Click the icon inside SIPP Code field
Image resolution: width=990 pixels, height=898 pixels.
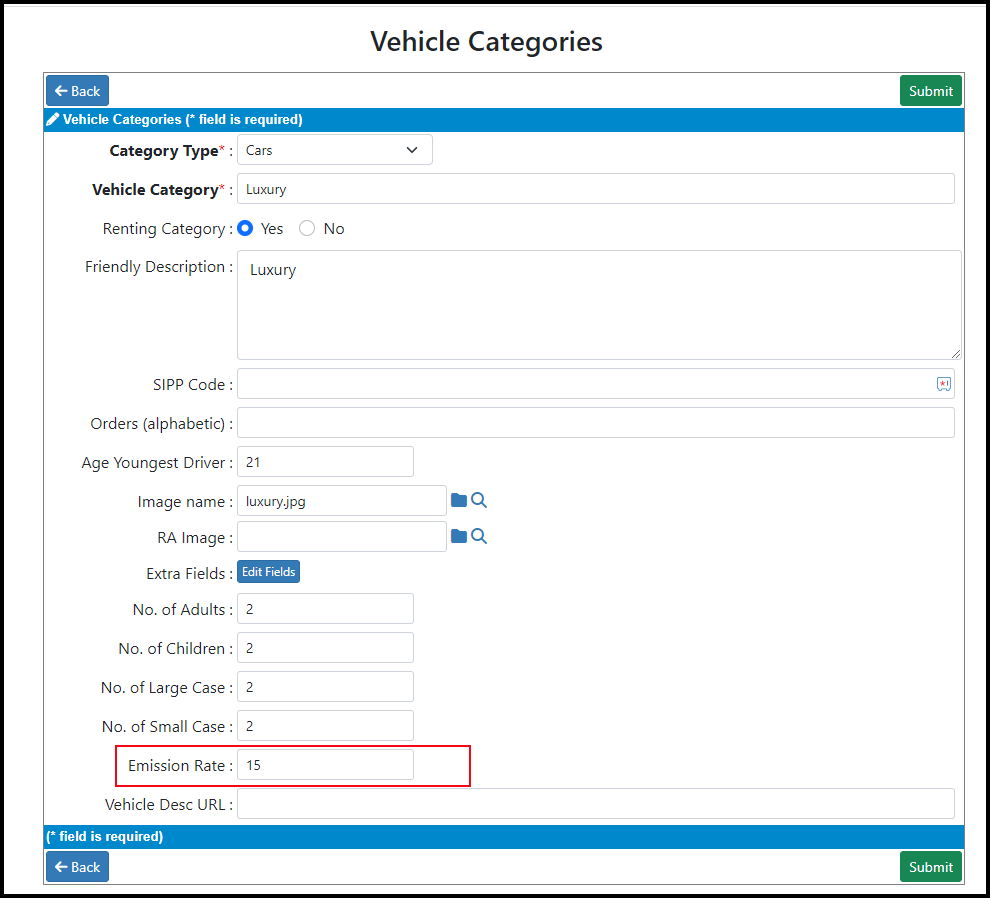coord(943,384)
